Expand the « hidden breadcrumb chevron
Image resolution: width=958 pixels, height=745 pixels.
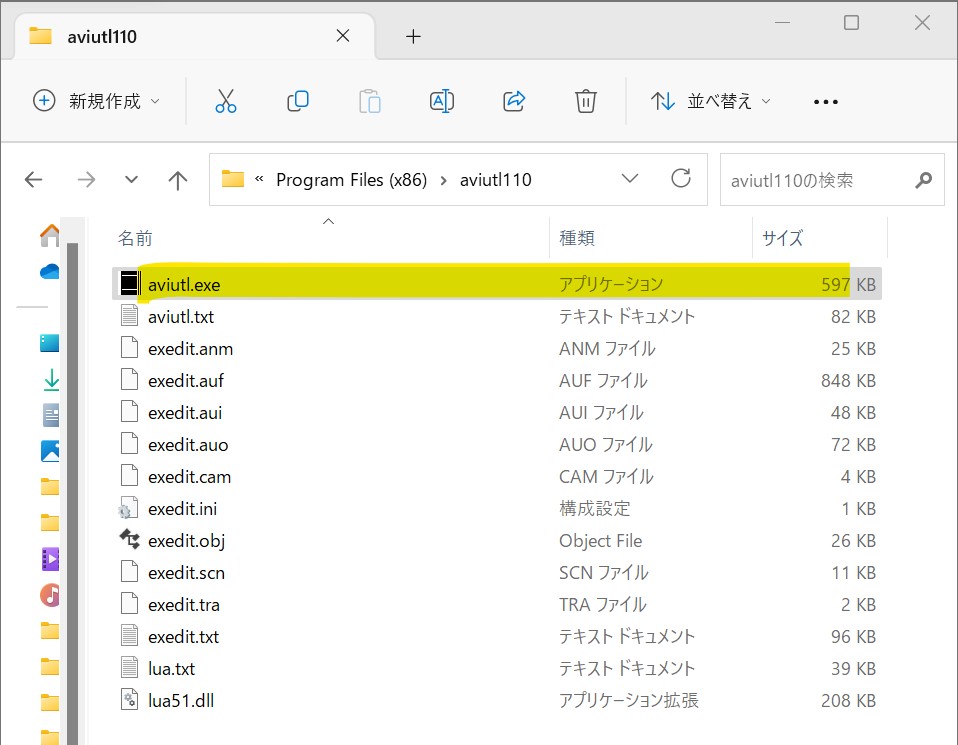pyautogui.click(x=259, y=179)
